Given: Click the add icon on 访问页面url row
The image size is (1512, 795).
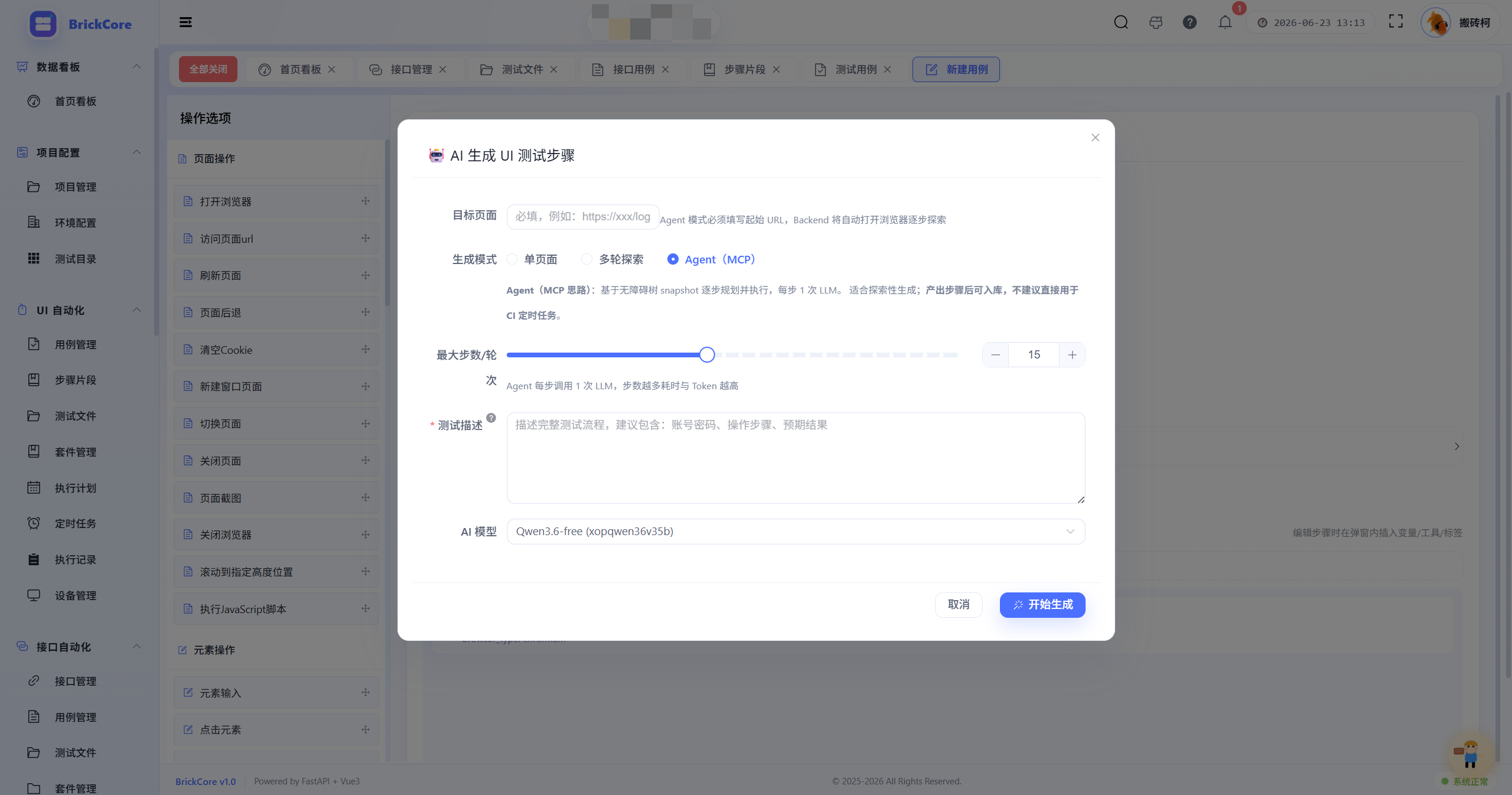Looking at the screenshot, I should [x=366, y=238].
